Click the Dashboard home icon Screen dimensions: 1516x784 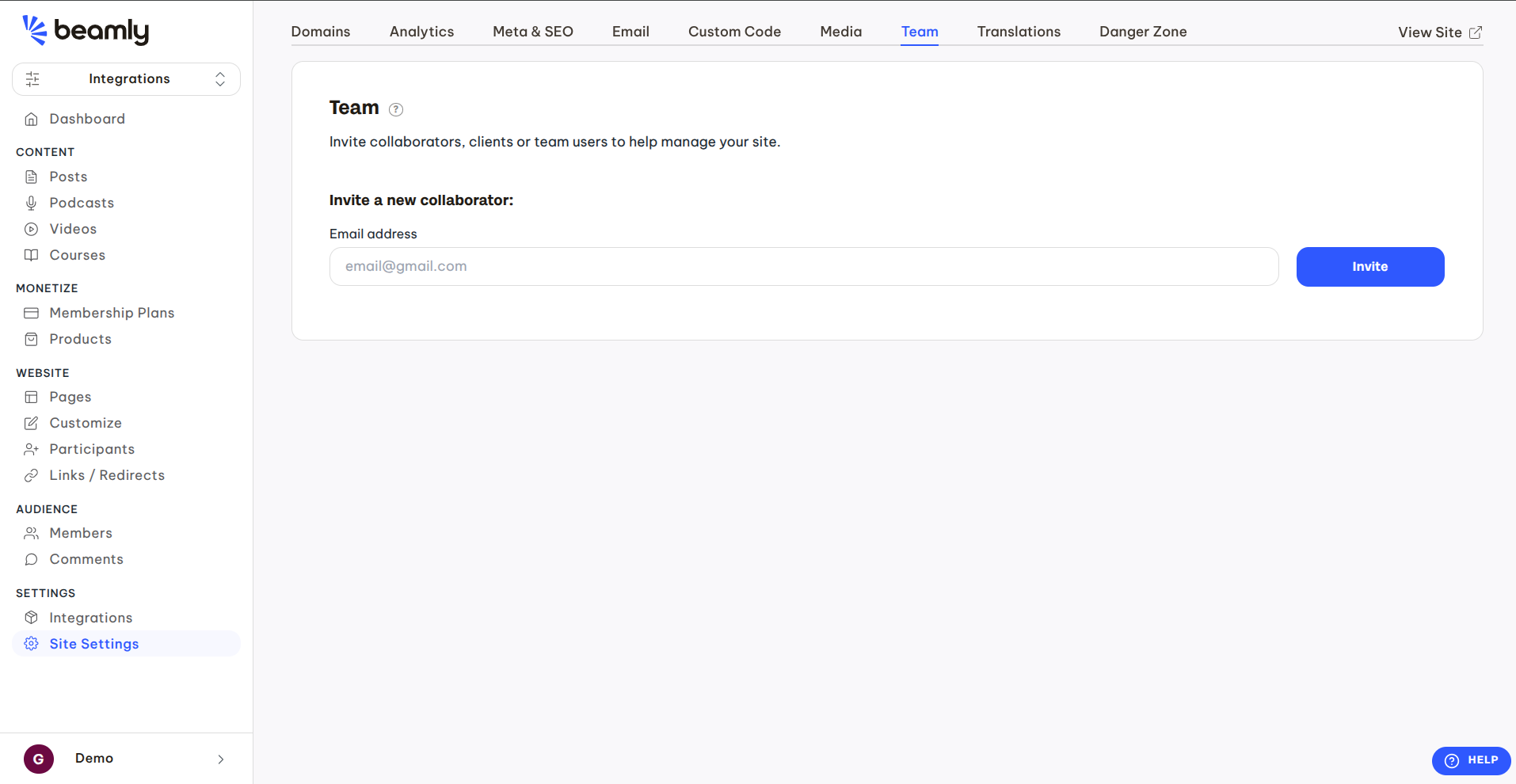[x=32, y=119]
